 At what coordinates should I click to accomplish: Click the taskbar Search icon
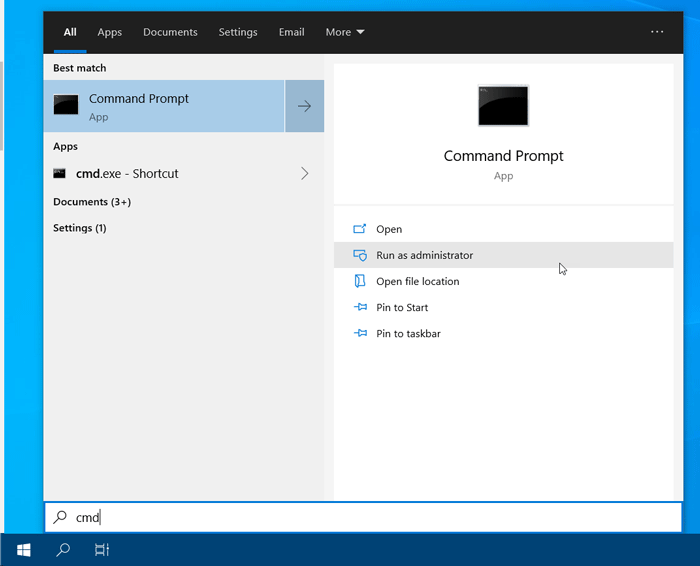(63, 550)
